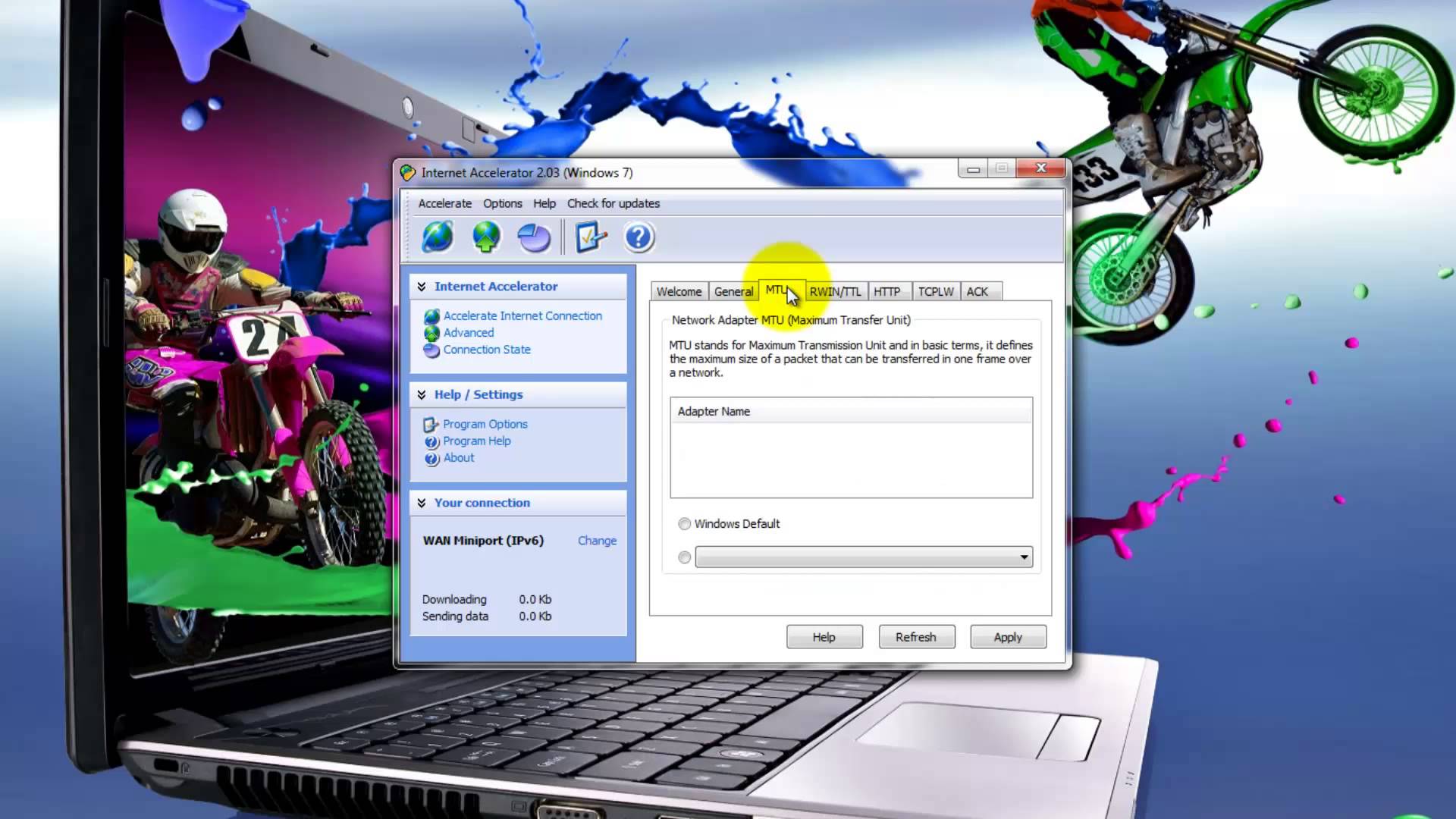Open the Accelerate Internet Connection link

(x=523, y=316)
